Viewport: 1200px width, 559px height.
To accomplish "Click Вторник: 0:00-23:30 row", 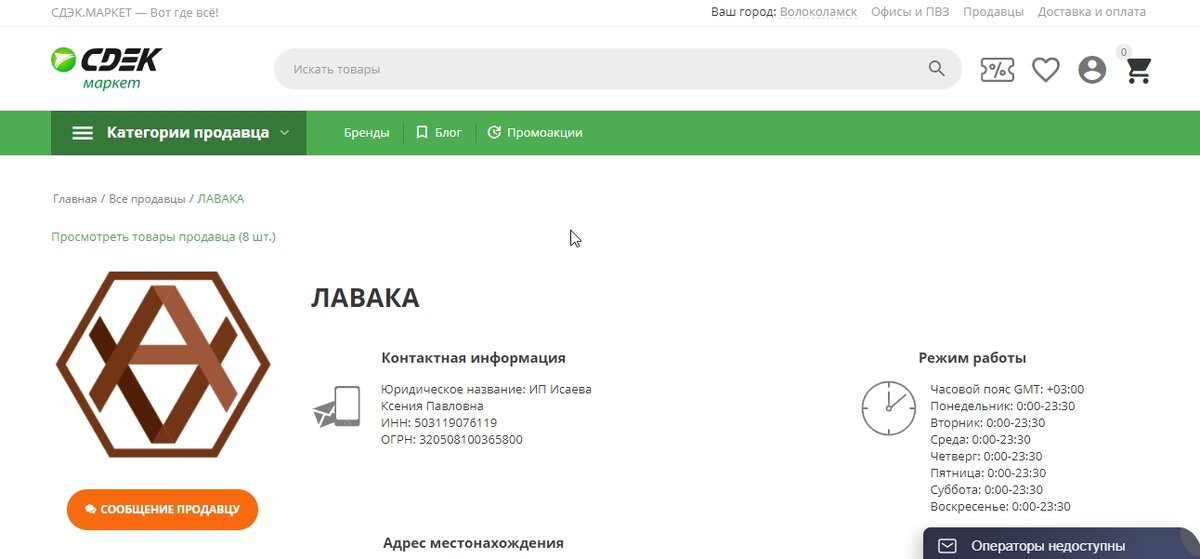I will [988, 423].
